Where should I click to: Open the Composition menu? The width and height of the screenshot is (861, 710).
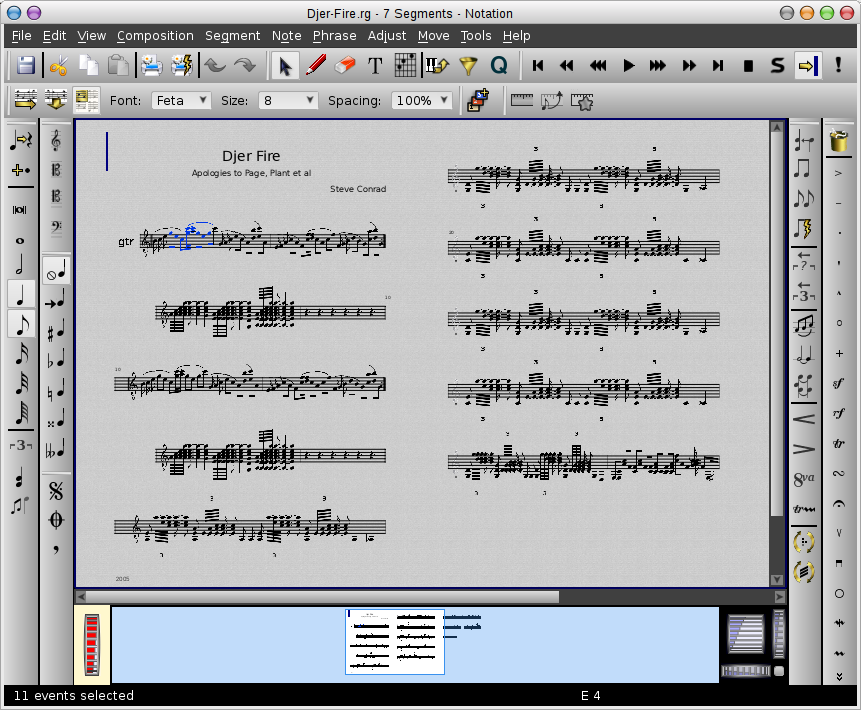155,36
